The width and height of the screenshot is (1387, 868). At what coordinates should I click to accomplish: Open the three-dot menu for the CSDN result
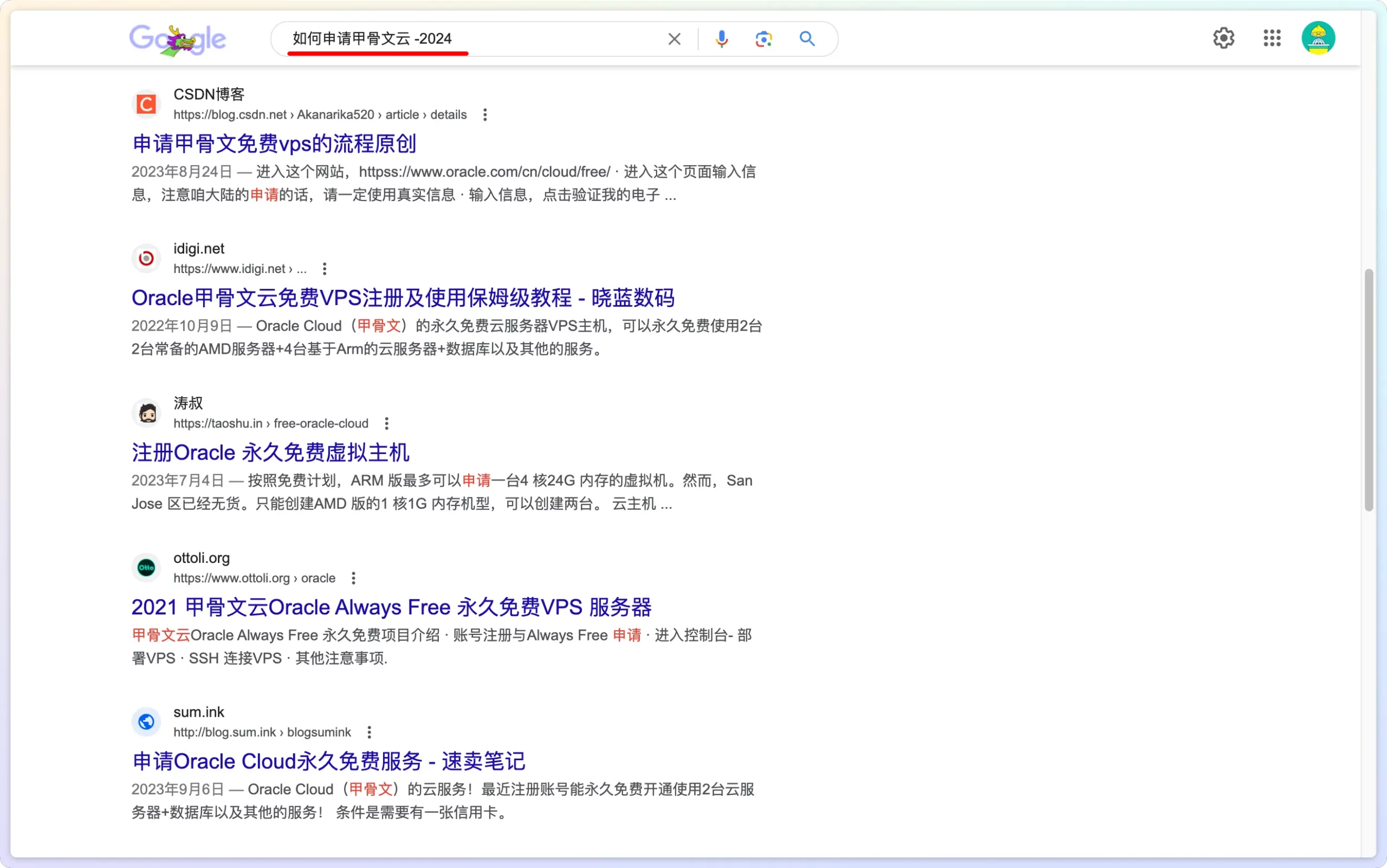485,115
